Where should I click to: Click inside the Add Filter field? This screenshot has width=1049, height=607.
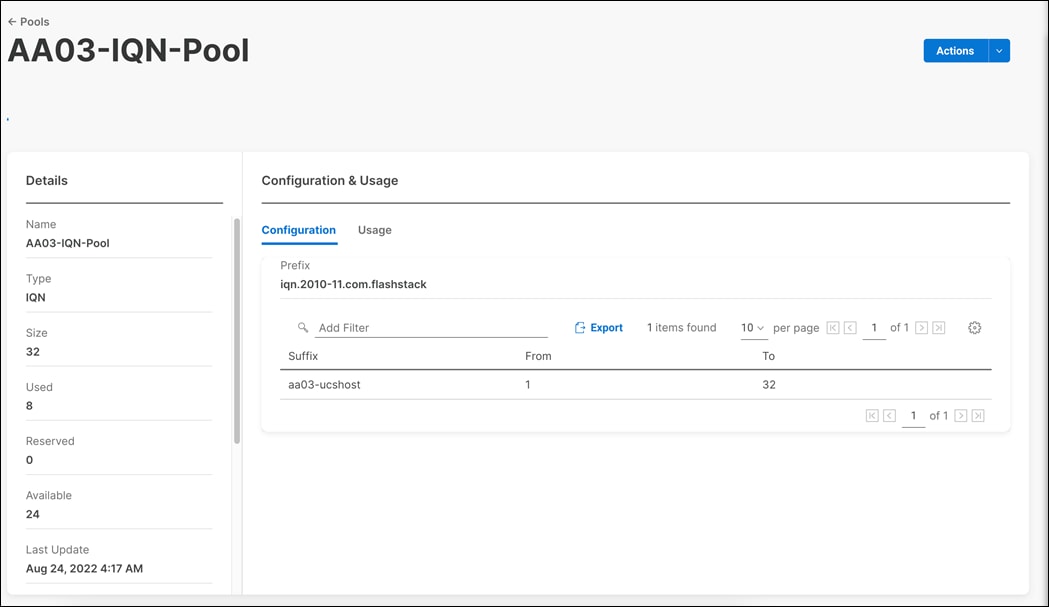400,327
